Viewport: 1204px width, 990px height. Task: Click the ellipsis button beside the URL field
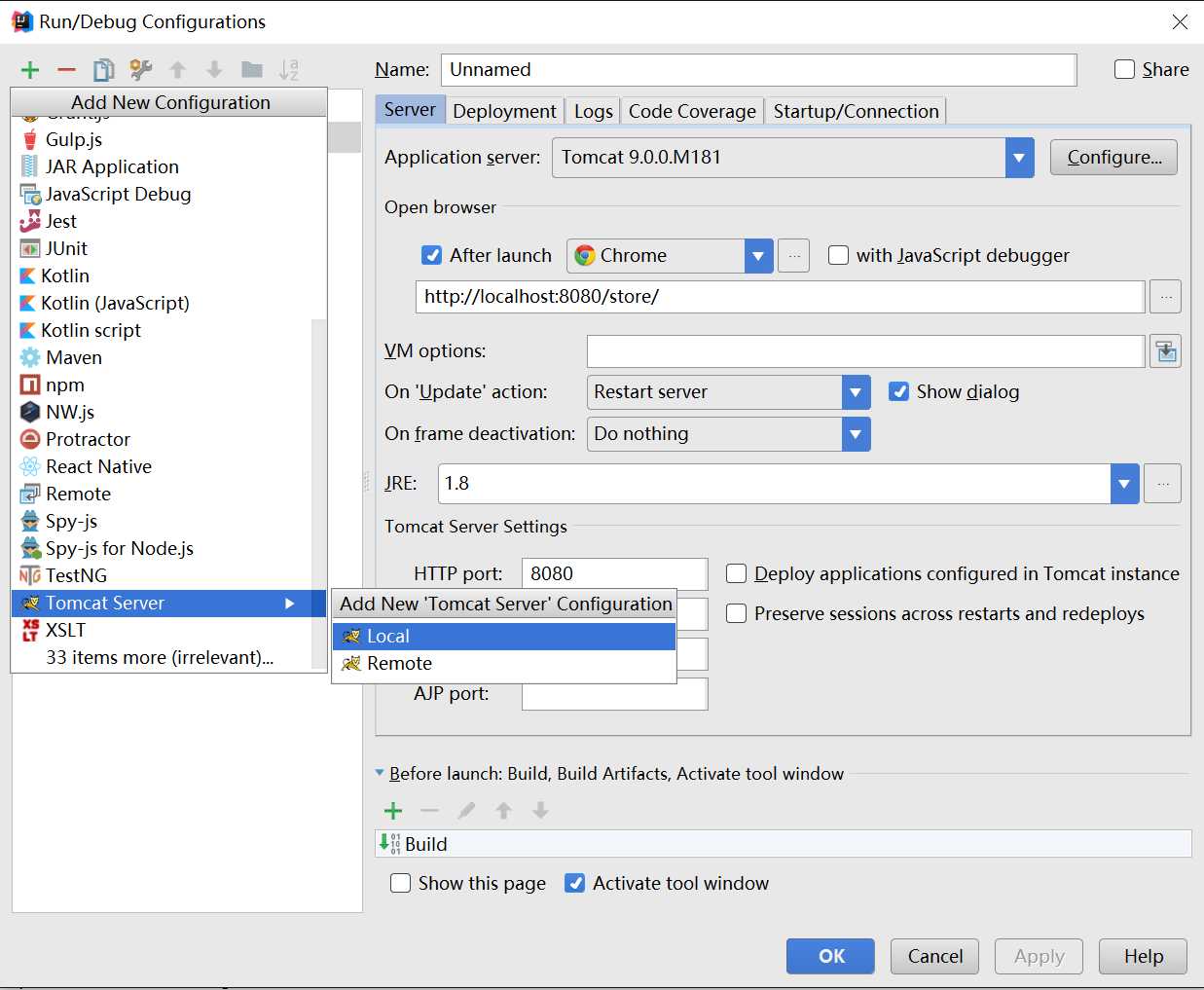click(x=1165, y=297)
